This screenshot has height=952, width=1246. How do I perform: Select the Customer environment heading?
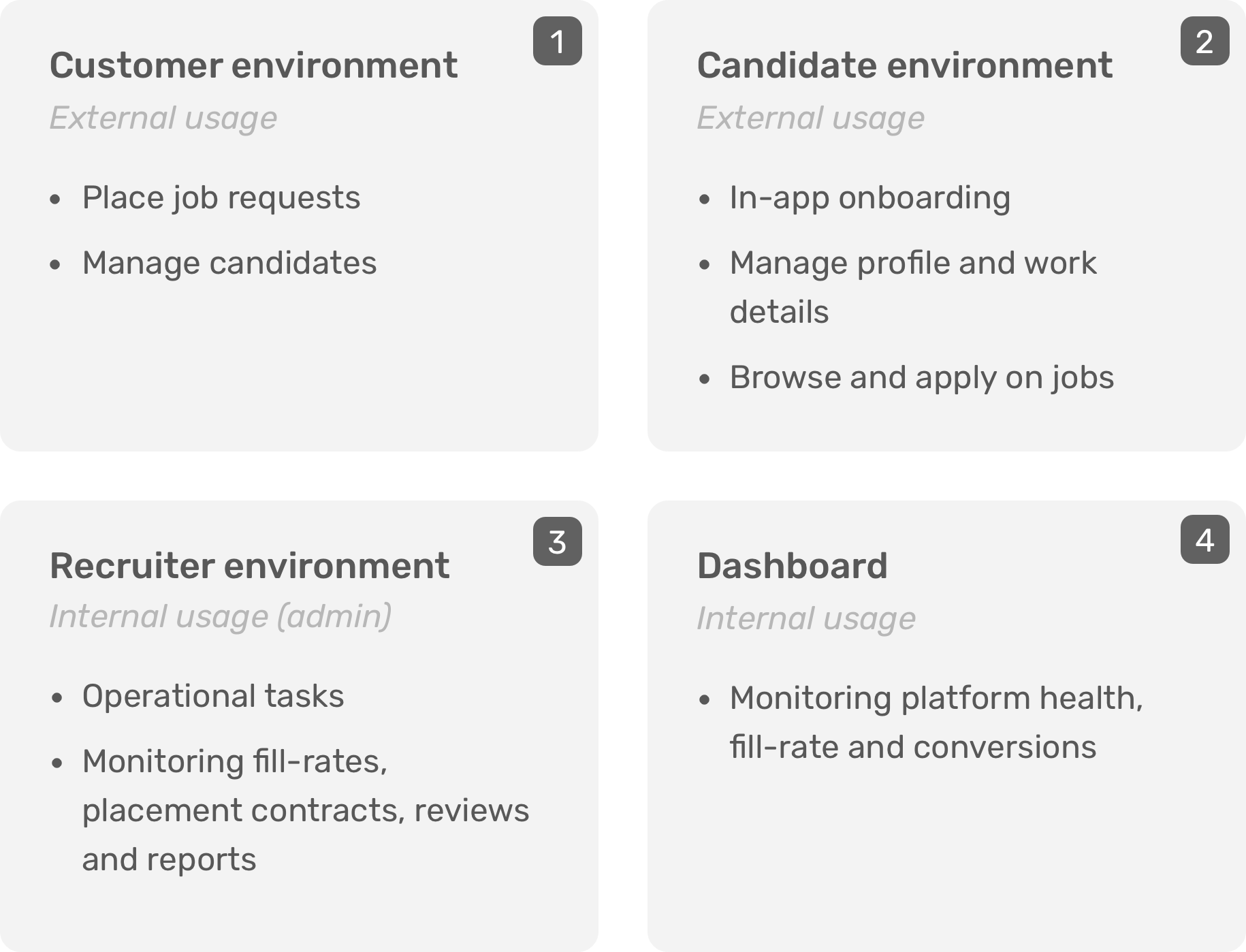pyautogui.click(x=253, y=65)
